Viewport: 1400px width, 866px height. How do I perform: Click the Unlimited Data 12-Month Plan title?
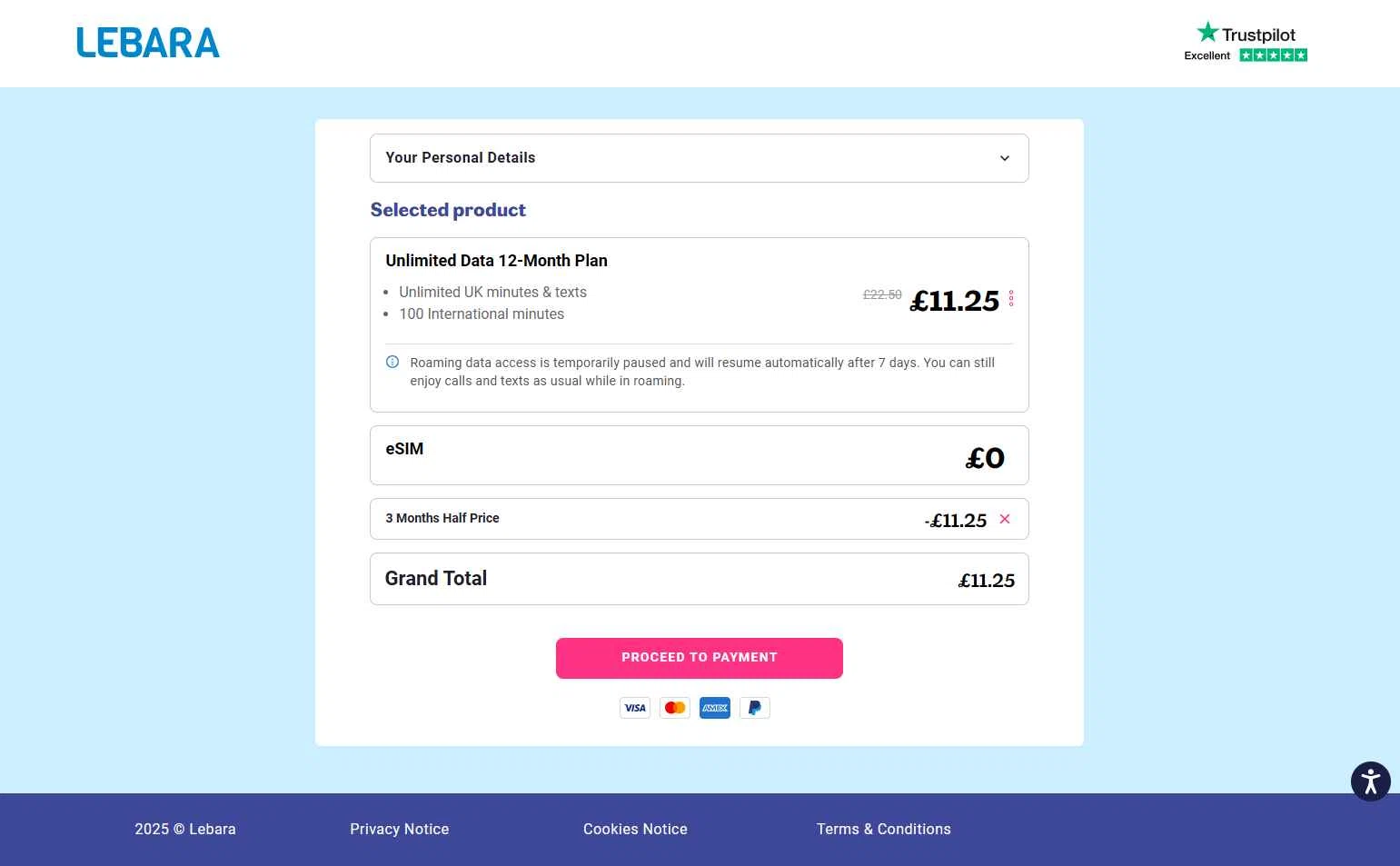496,261
